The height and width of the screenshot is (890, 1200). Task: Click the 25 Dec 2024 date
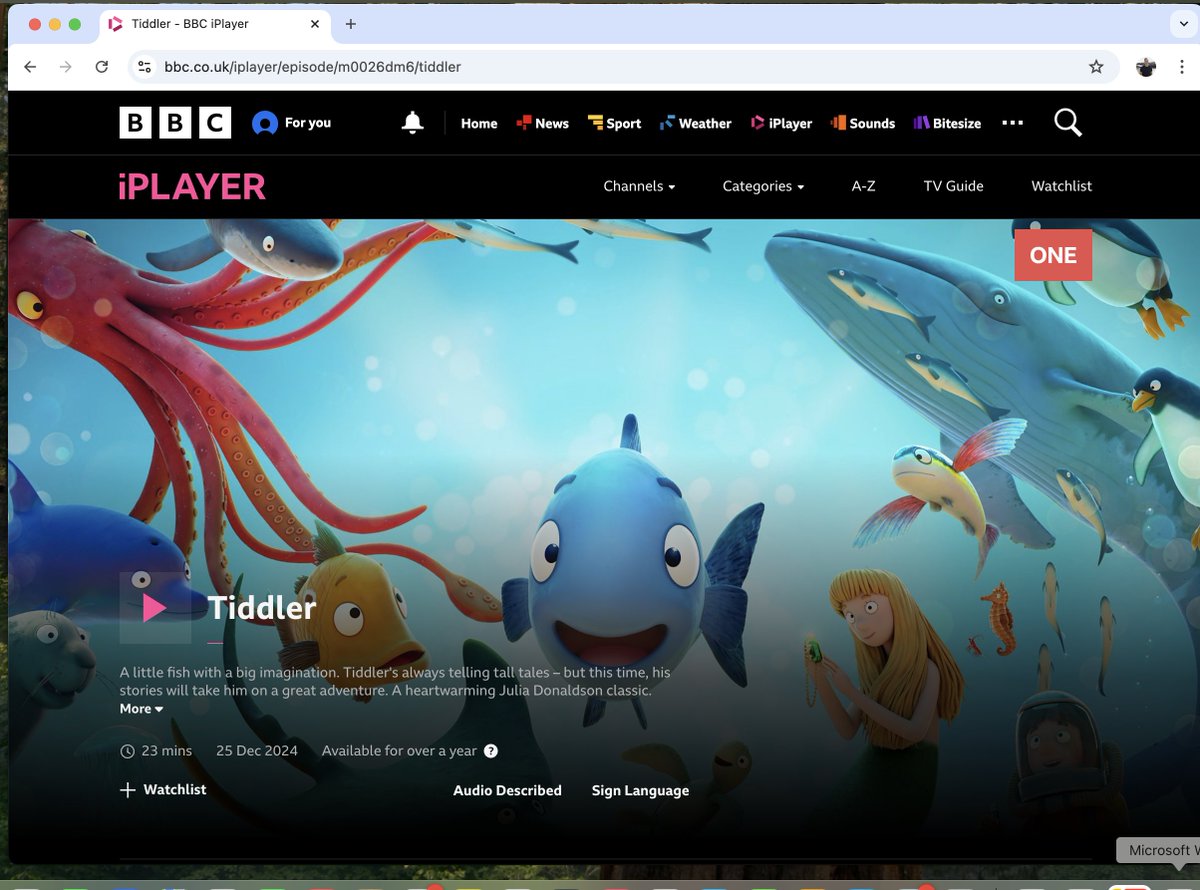pos(256,751)
